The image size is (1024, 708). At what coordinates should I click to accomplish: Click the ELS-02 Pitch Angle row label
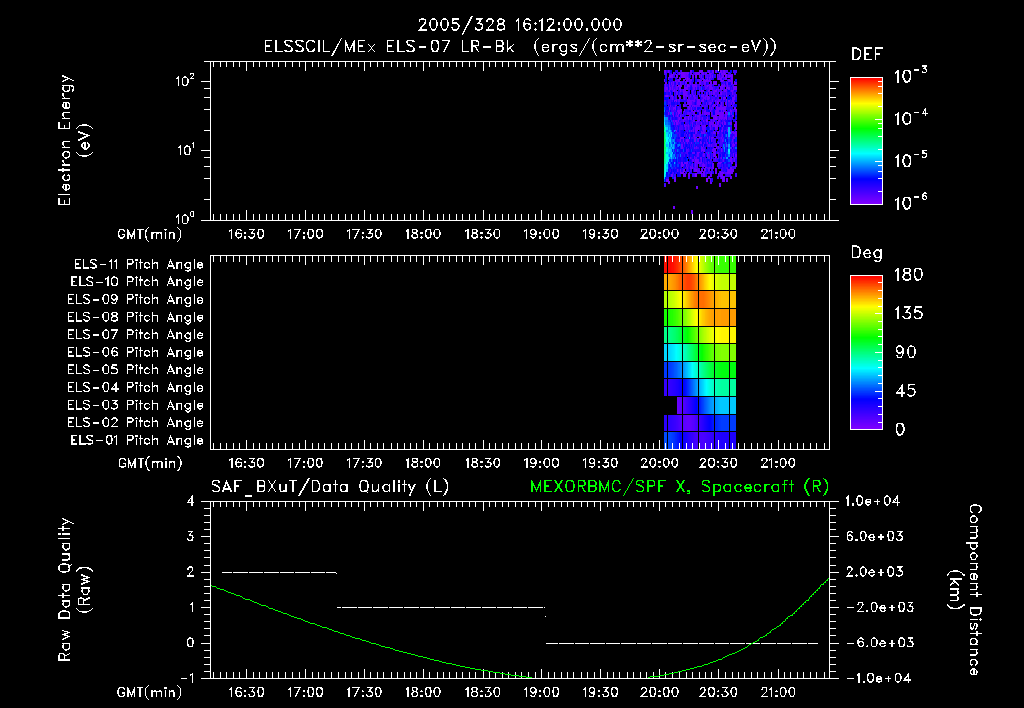pos(135,423)
